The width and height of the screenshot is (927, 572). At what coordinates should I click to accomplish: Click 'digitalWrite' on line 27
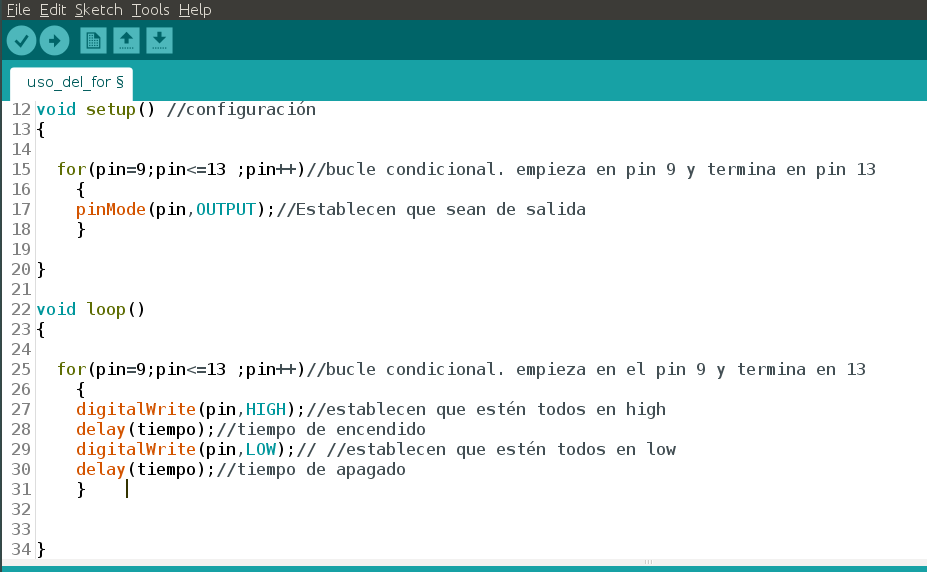pyautogui.click(x=136, y=410)
